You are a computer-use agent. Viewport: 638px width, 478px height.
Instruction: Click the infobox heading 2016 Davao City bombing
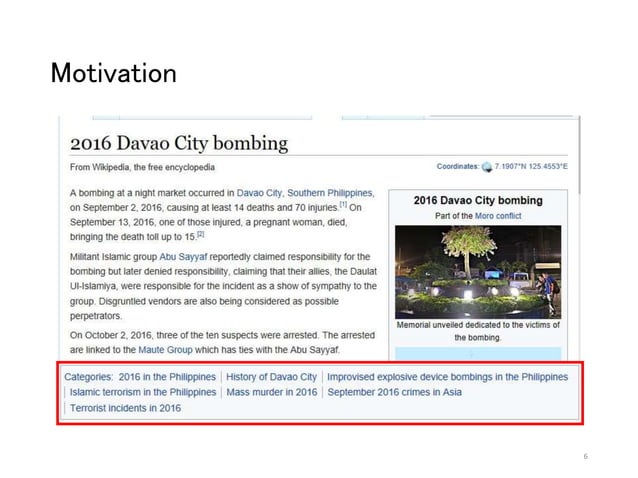point(478,201)
